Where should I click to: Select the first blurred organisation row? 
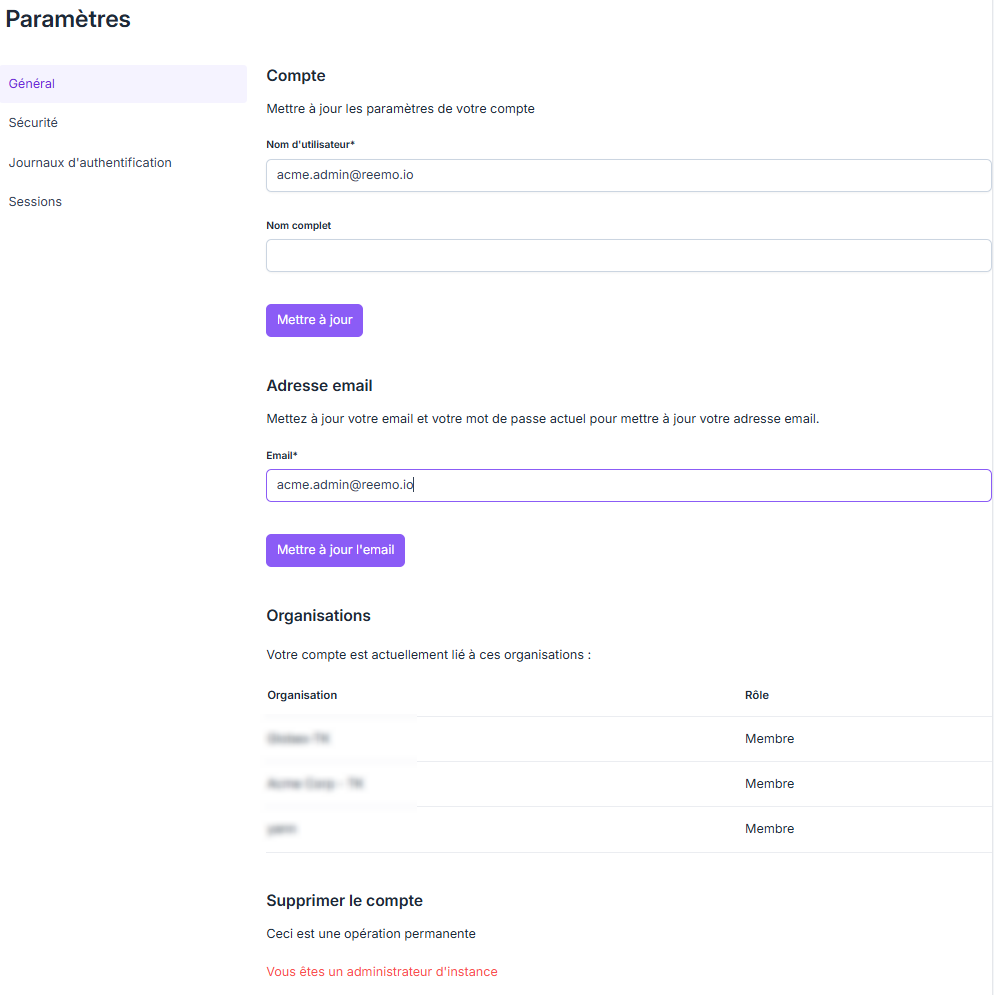point(628,739)
